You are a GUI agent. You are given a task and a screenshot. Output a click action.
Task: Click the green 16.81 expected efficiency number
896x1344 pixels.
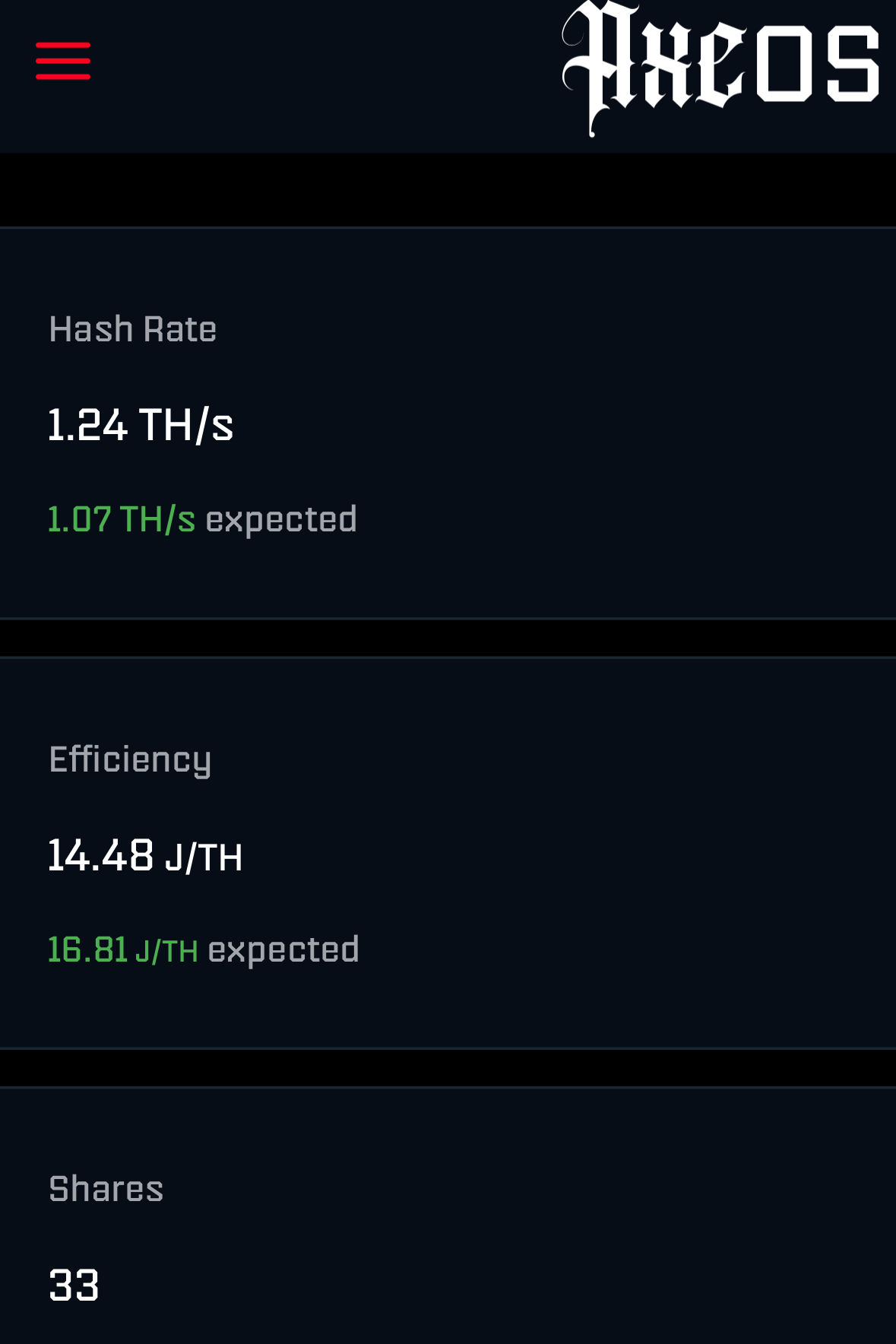[x=87, y=950]
